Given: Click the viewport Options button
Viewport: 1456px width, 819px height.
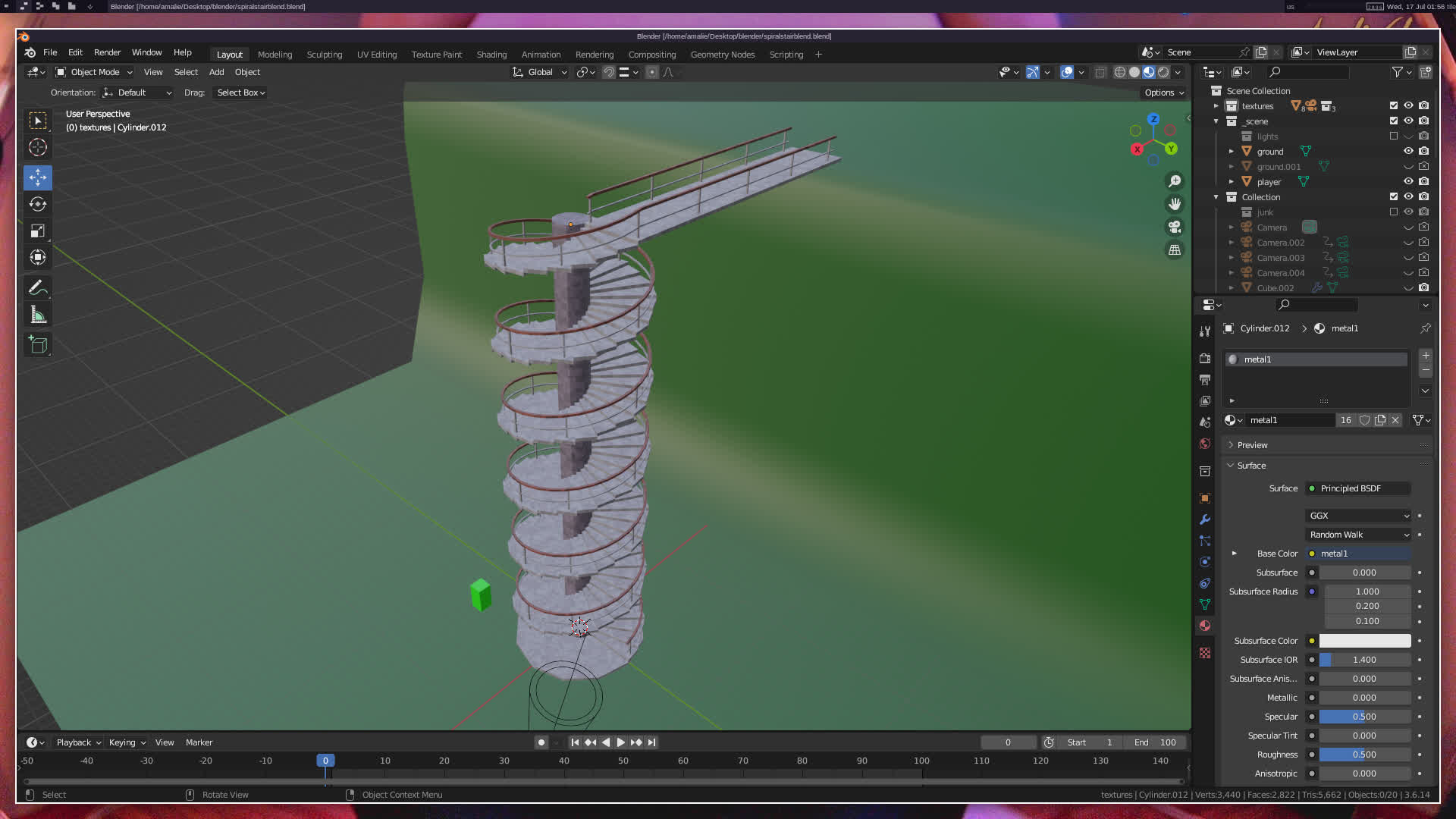Looking at the screenshot, I should (1163, 93).
